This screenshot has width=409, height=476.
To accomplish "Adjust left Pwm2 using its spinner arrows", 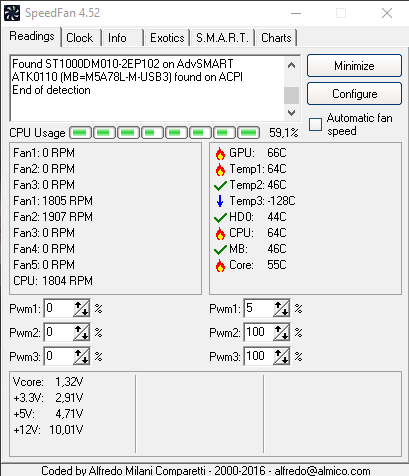I will point(82,332).
